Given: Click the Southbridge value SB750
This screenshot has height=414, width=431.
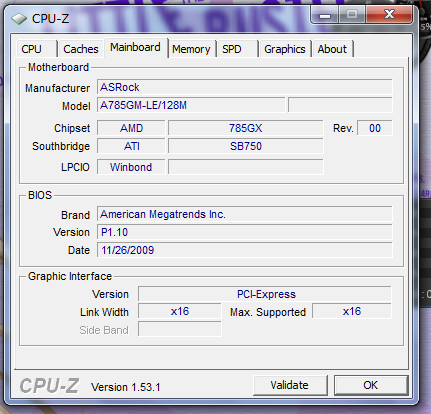Looking at the screenshot, I should (246, 146).
